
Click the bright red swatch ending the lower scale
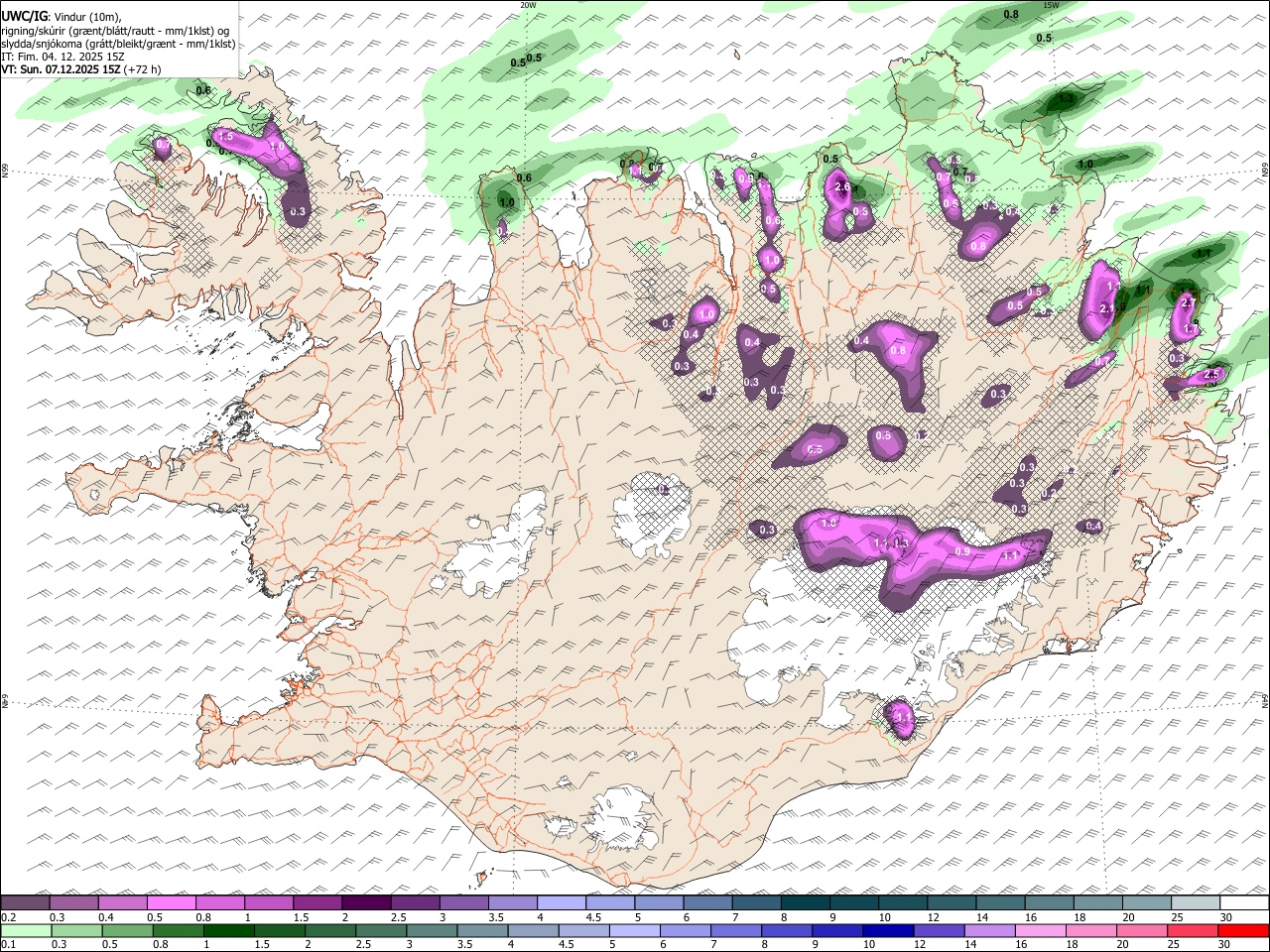pos(1243,931)
